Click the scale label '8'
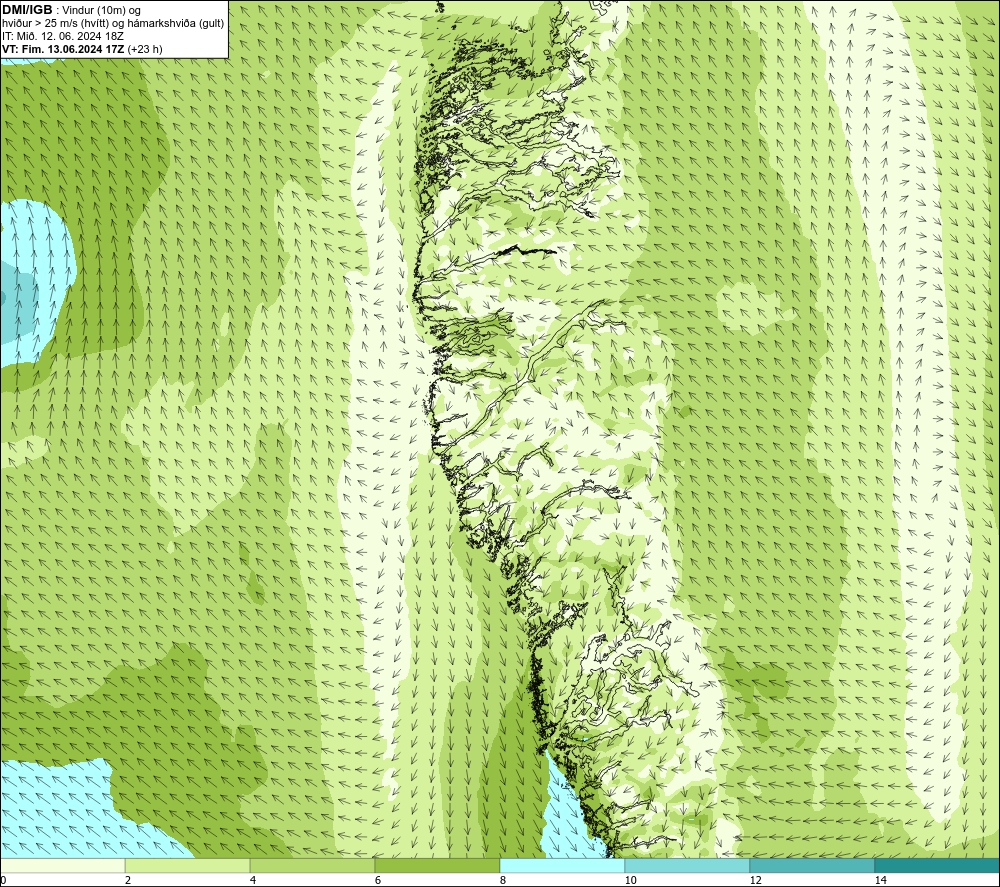Screen dimensions: 1000x887 click(x=503, y=881)
